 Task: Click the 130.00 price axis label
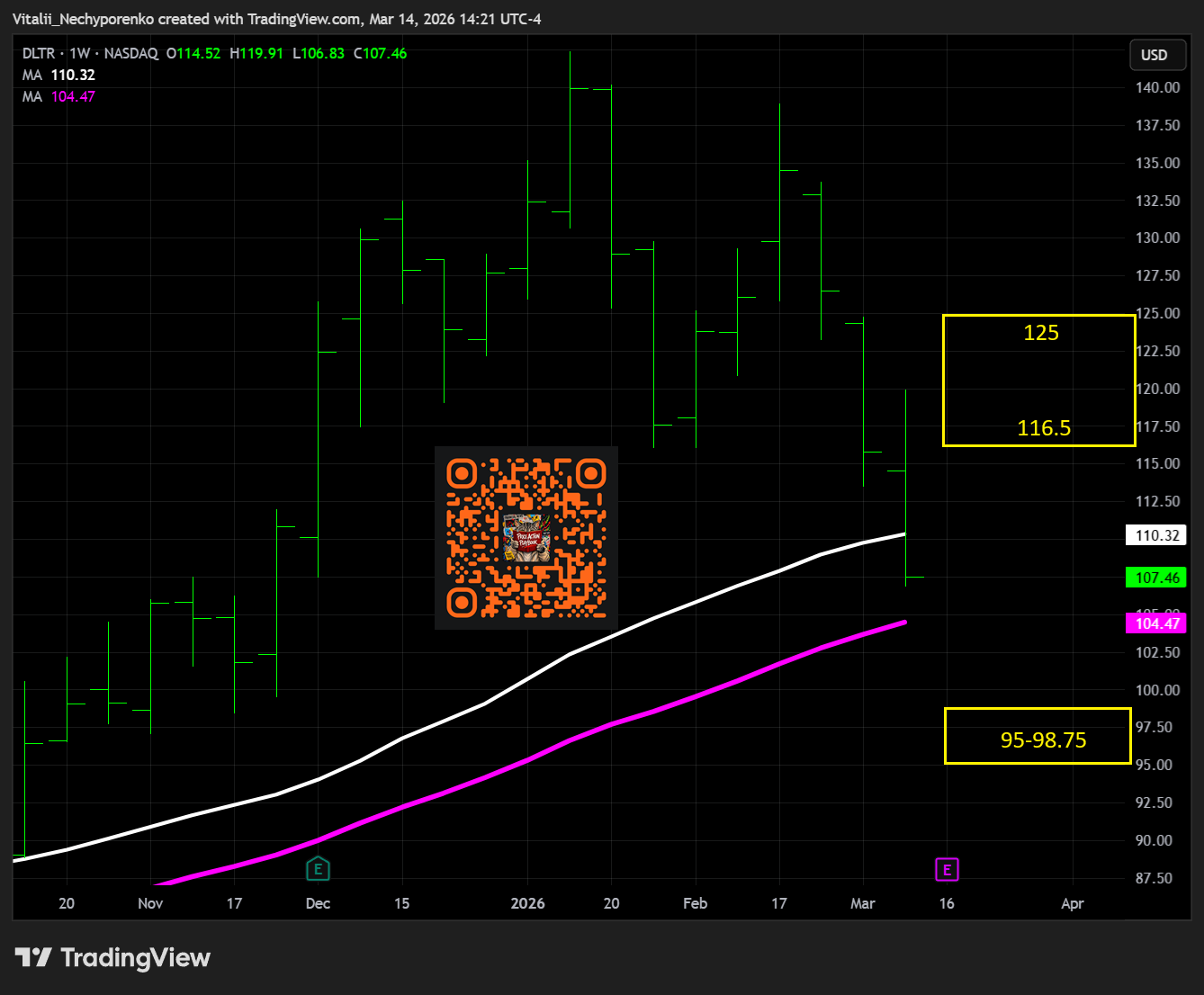click(1158, 238)
